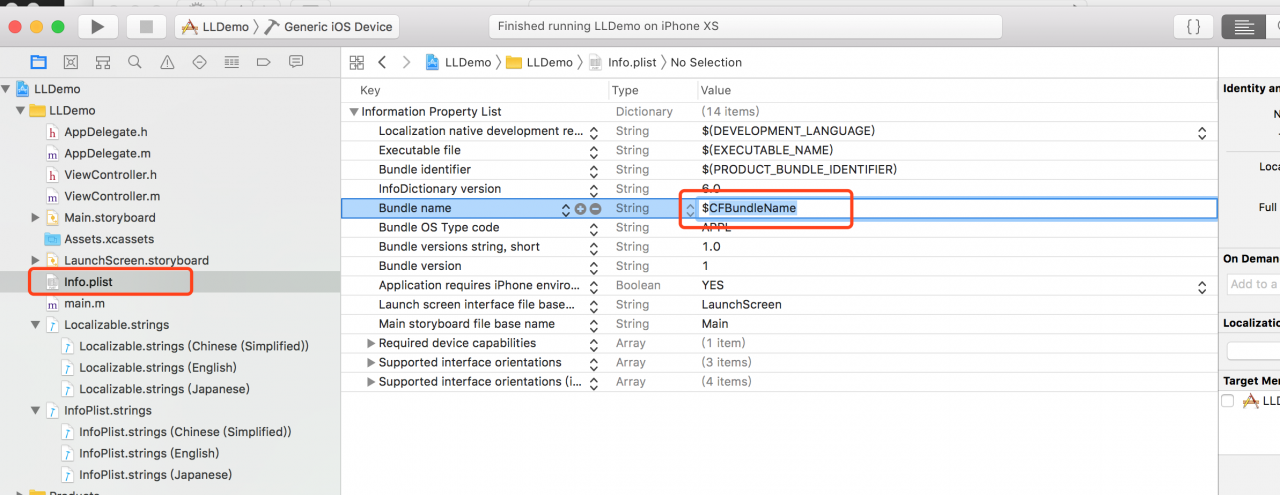1280x495 pixels.
Task: Open the Symbol navigator
Action: [103, 62]
